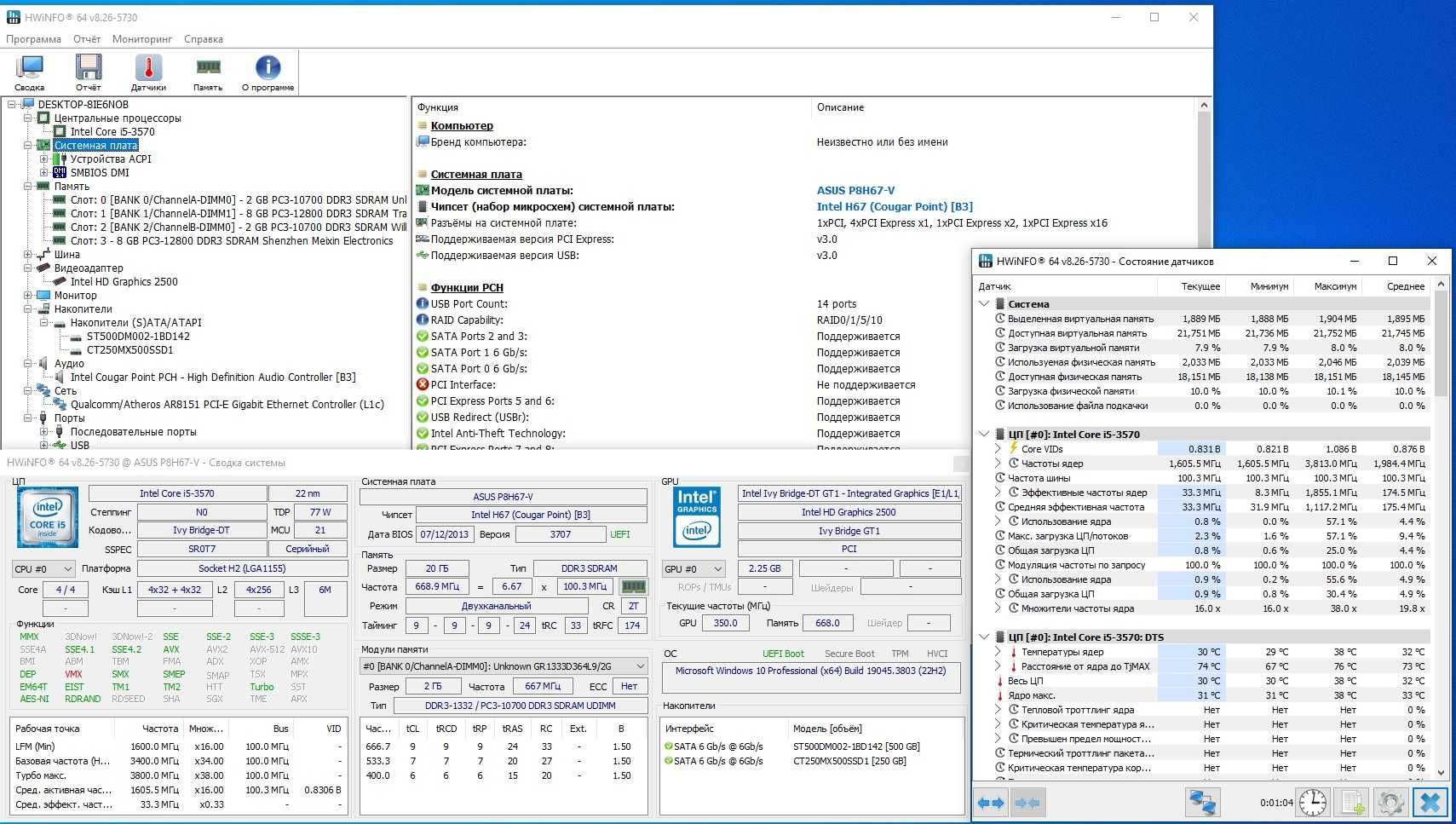Click the Отчёт floppy disk icon

point(89,68)
